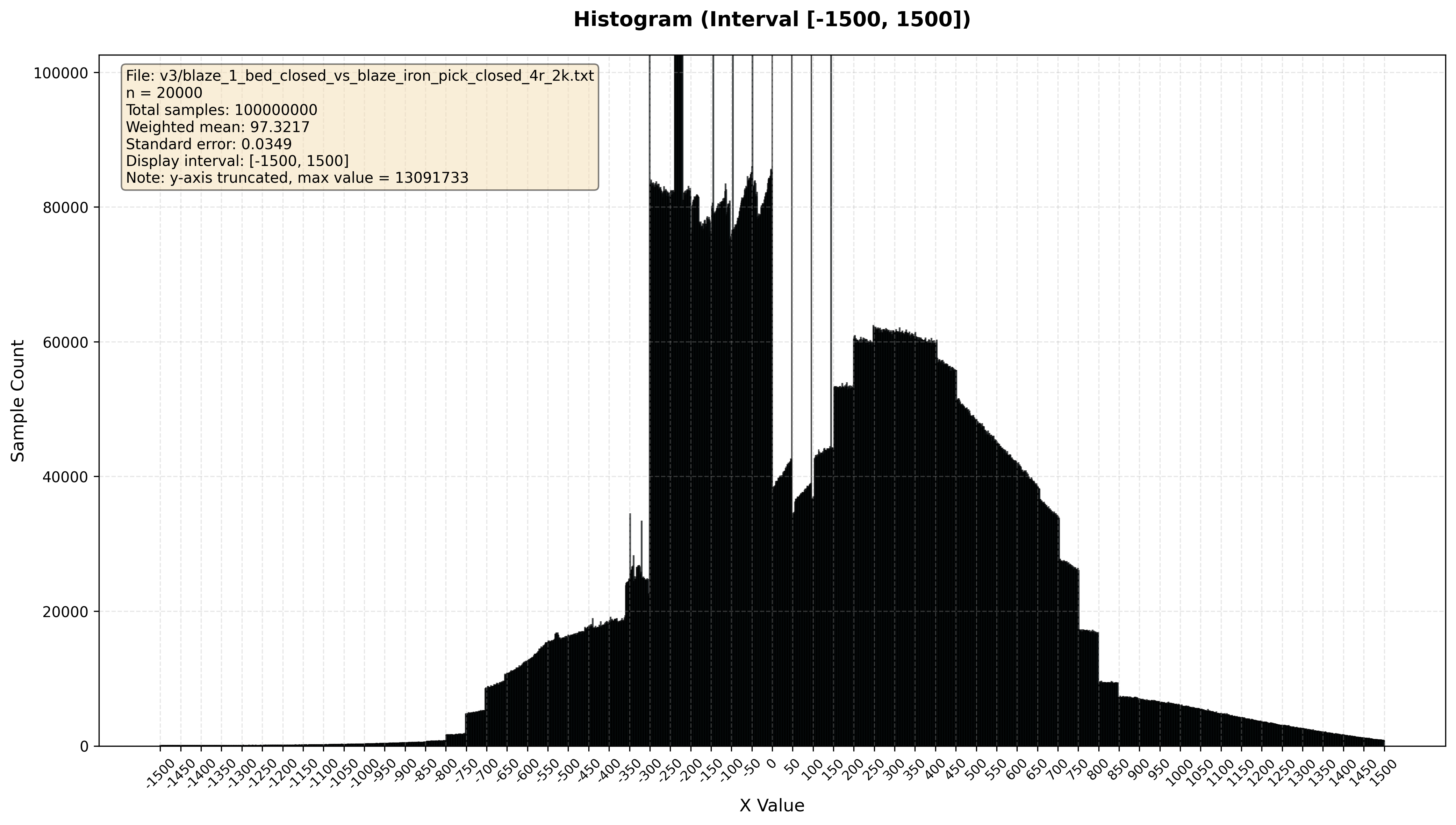This screenshot has height=825, width=1456.
Task: Click the -750 x-axis tick label
Action: [x=466, y=770]
